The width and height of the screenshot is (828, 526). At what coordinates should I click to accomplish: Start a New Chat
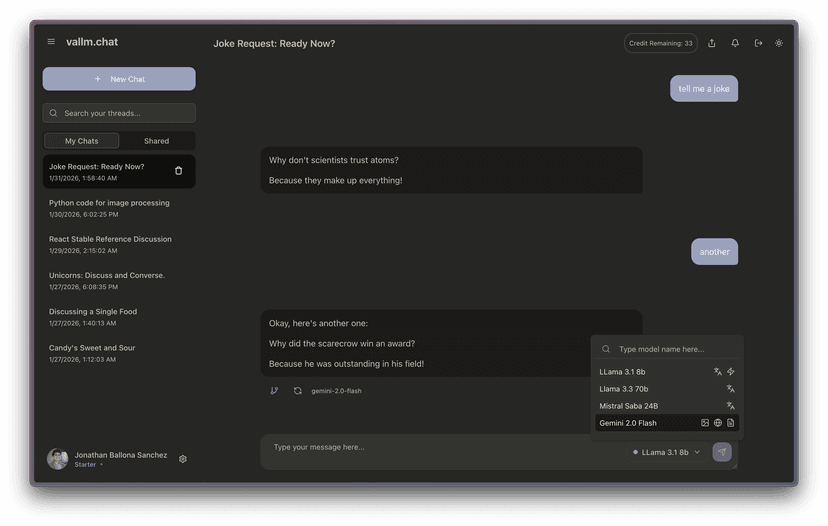[119, 79]
